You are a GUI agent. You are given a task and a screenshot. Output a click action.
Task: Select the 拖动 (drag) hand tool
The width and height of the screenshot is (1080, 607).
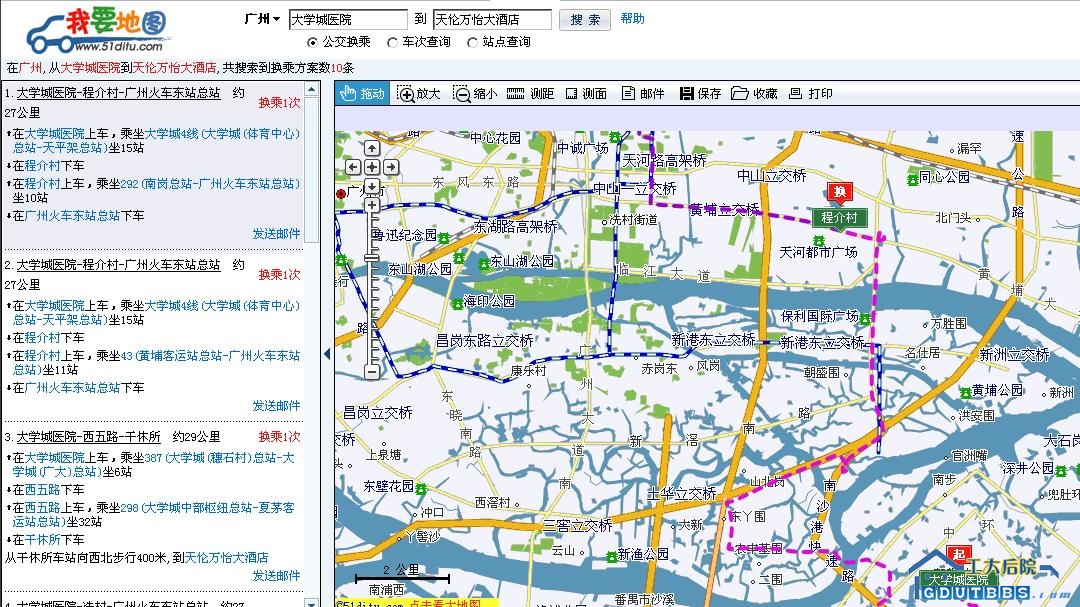tap(362, 93)
